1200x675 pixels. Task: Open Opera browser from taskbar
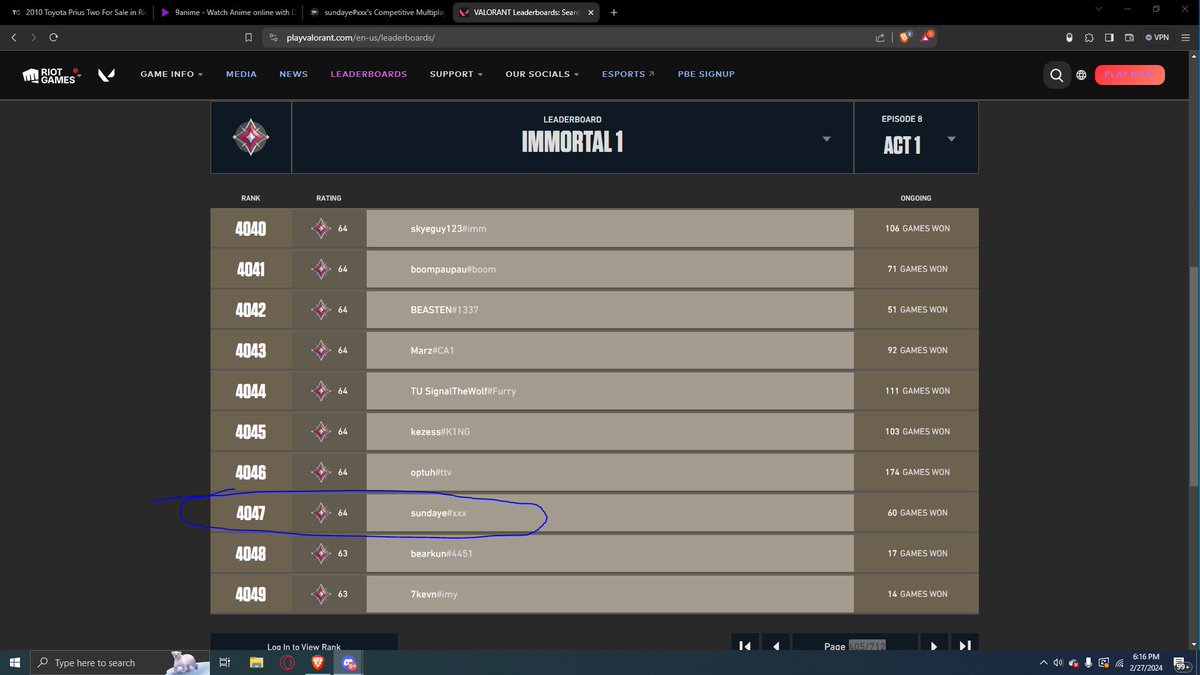pos(287,662)
